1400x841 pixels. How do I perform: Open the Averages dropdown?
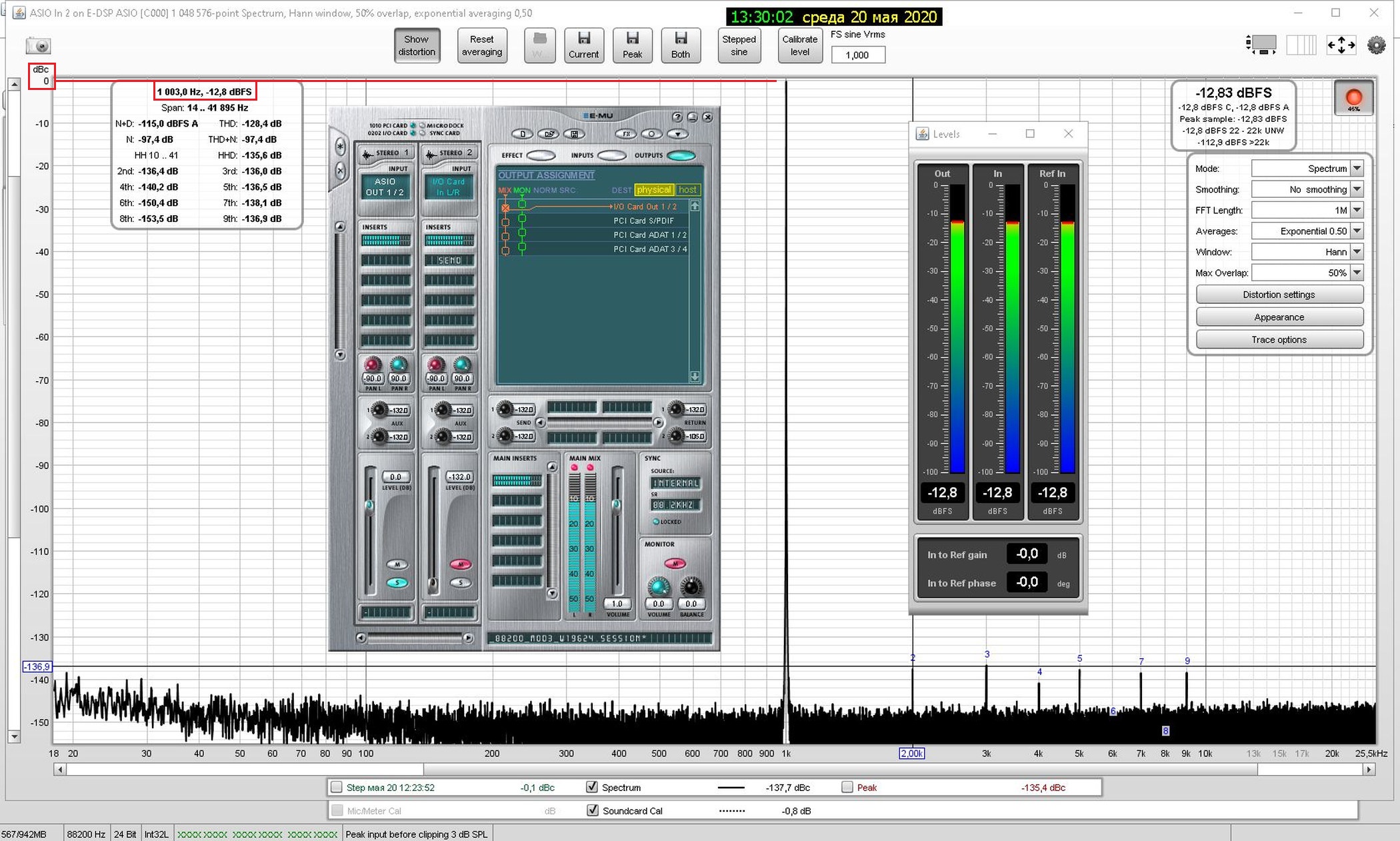pos(1307,231)
